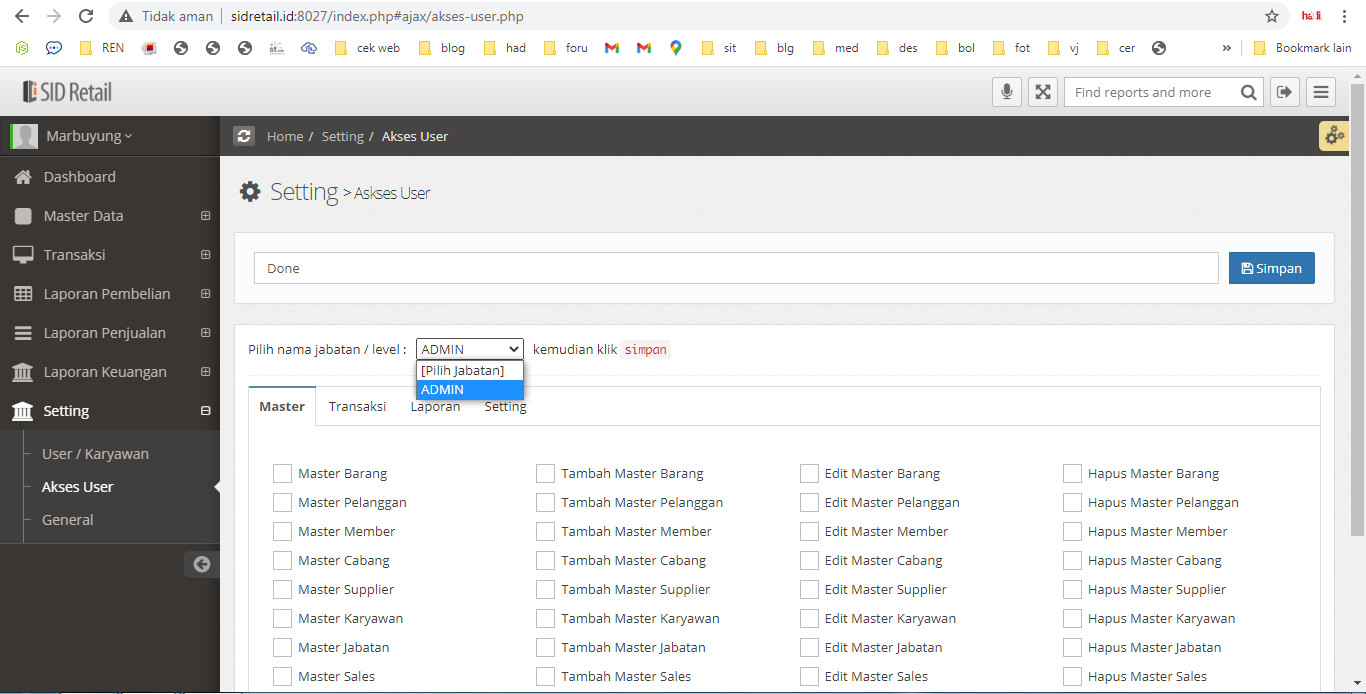Click the Find reports and more search field
This screenshot has width=1366, height=694.
point(1150,92)
